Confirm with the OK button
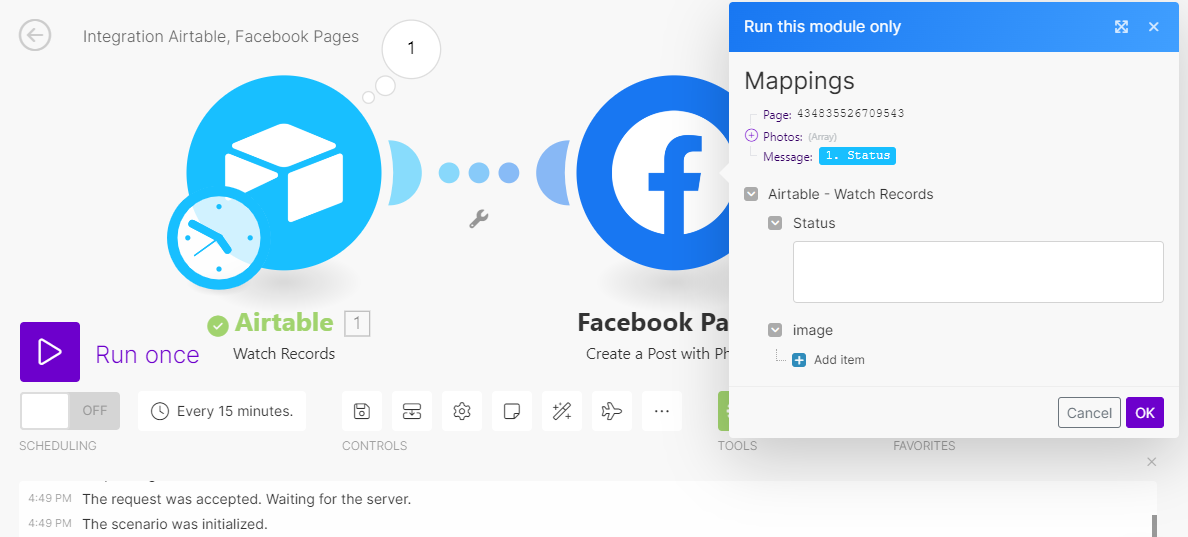This screenshot has height=537, width=1188. [x=1145, y=413]
